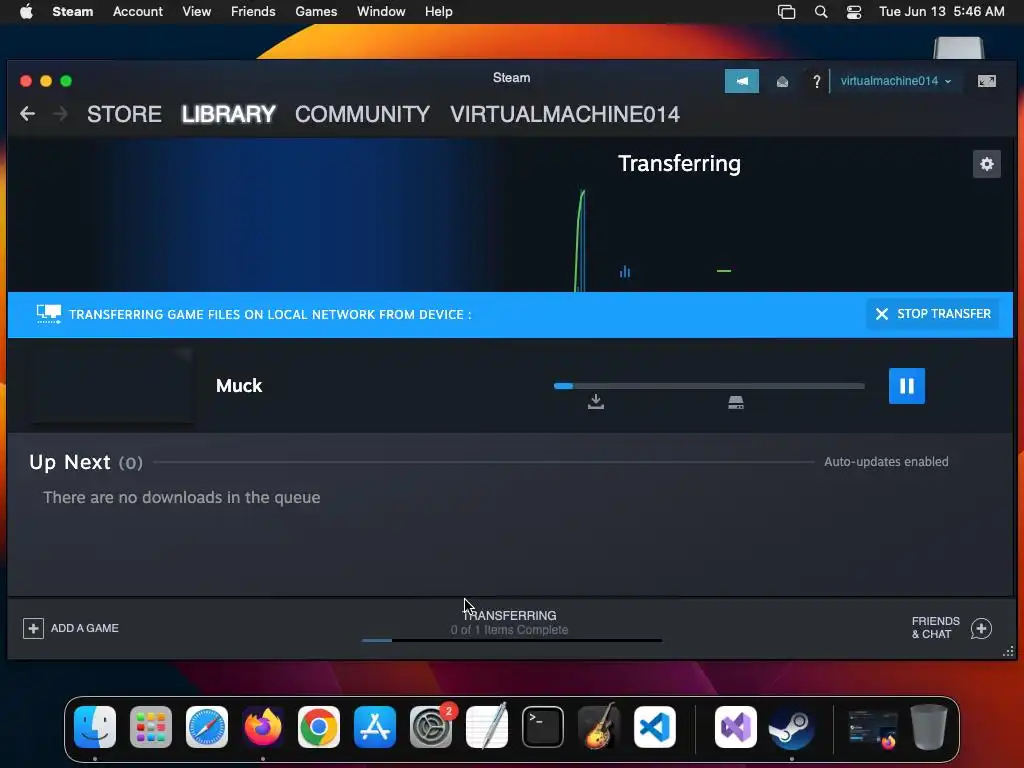Click the Steam icon in the Dock
This screenshot has width=1024, height=768.
(x=792, y=727)
